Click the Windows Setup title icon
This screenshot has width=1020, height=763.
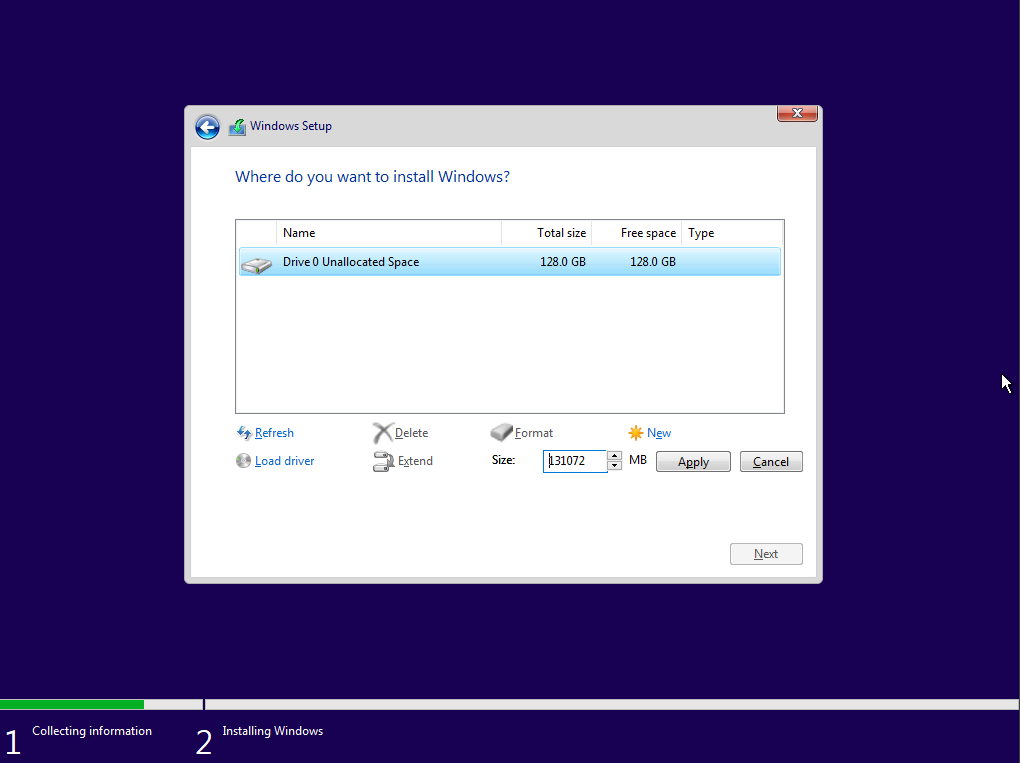[237, 127]
